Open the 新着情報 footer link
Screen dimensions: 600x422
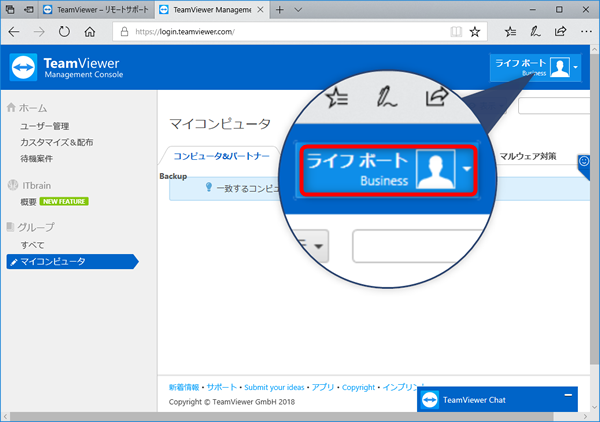click(x=184, y=387)
